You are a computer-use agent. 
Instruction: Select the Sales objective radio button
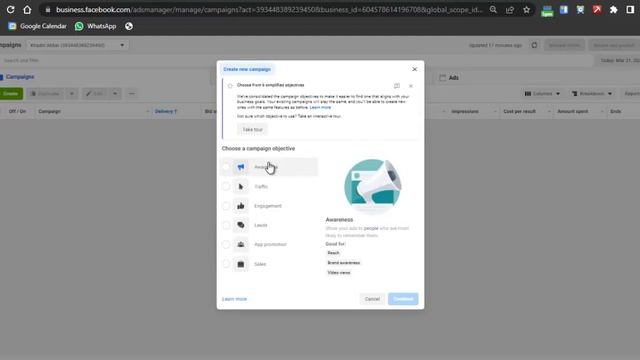click(226, 264)
